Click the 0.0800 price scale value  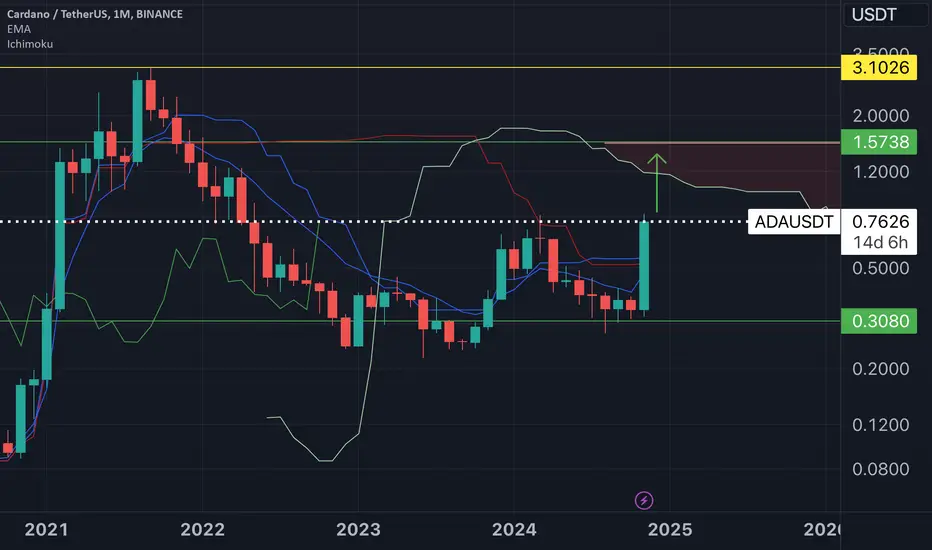tap(880, 469)
